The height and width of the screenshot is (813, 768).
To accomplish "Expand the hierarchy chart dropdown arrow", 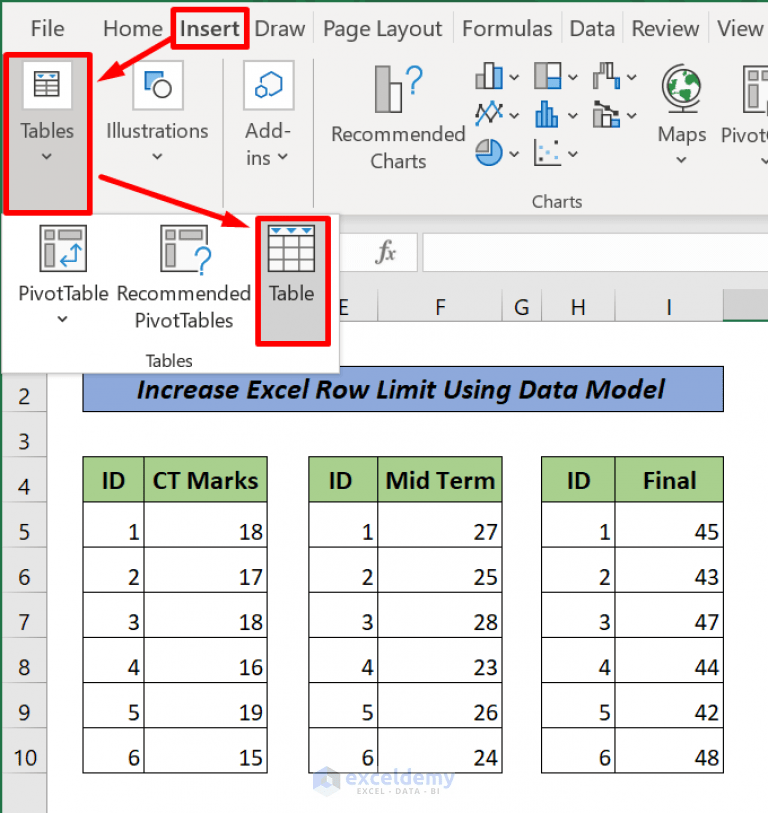I will tap(573, 78).
